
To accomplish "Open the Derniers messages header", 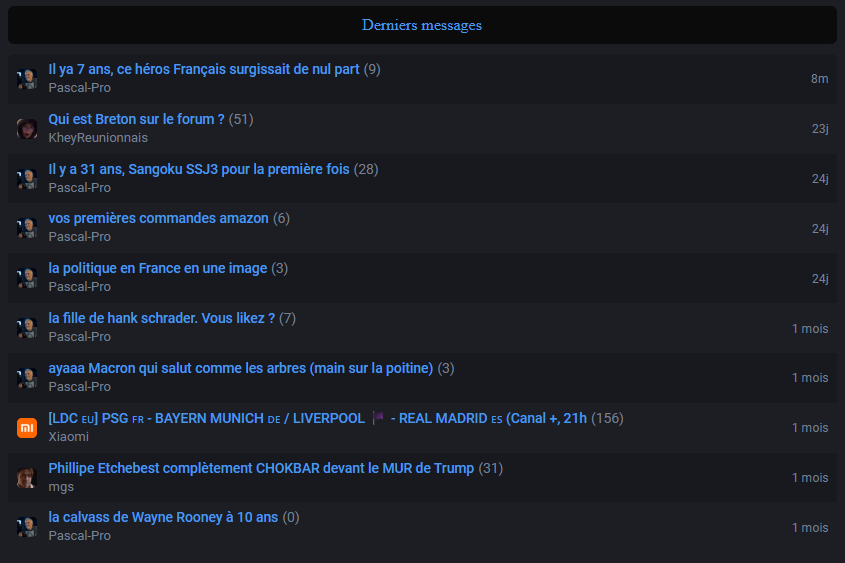I will point(422,25).
